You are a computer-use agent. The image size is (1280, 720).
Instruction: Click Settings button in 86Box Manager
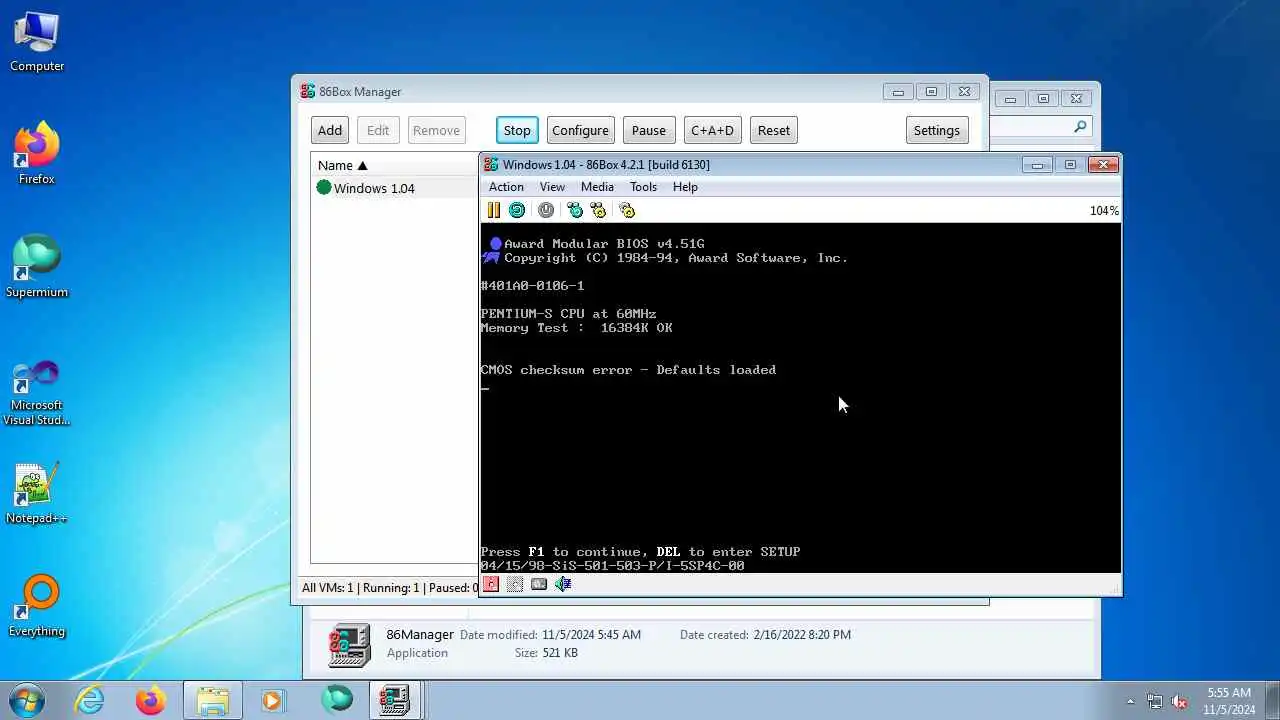(x=936, y=130)
